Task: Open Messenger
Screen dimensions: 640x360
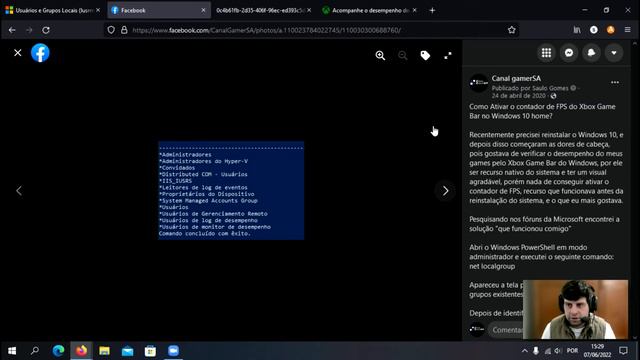Action: tap(569, 53)
